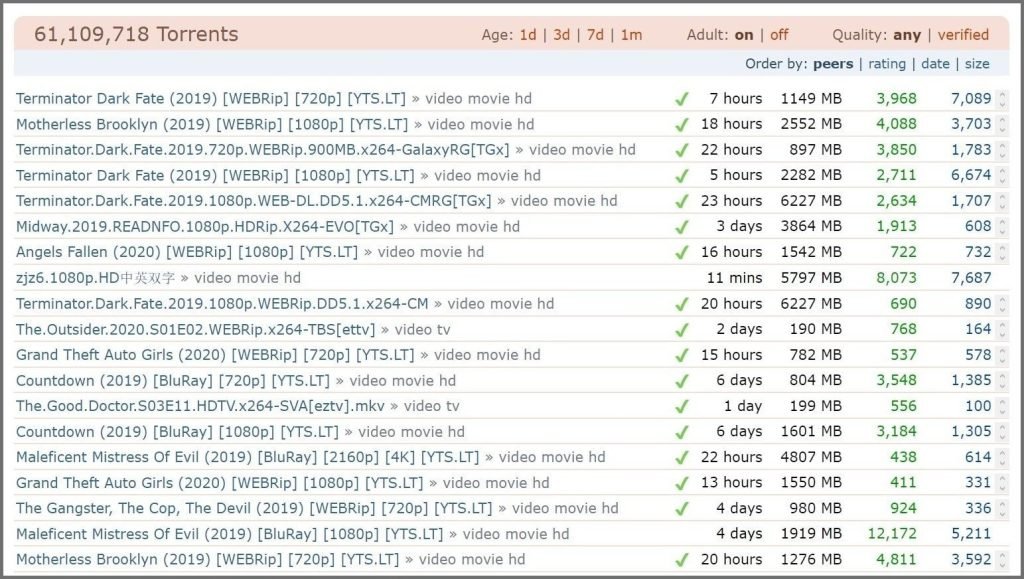Set the Adult filter to on
Image resolution: width=1024 pixels, height=579 pixels.
743,34
